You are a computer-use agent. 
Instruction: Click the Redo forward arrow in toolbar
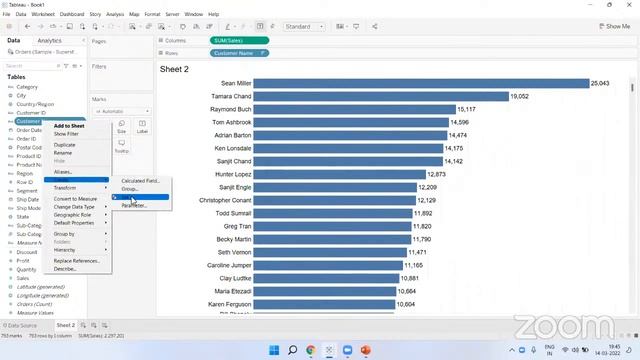40,27
